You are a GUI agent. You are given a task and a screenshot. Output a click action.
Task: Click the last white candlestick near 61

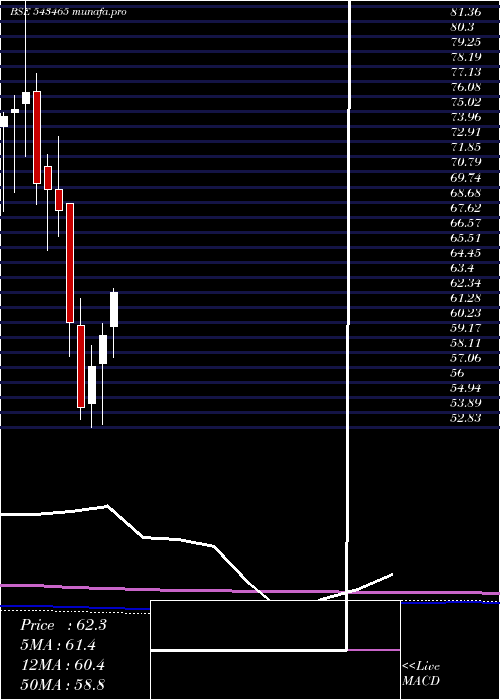[x=114, y=309]
